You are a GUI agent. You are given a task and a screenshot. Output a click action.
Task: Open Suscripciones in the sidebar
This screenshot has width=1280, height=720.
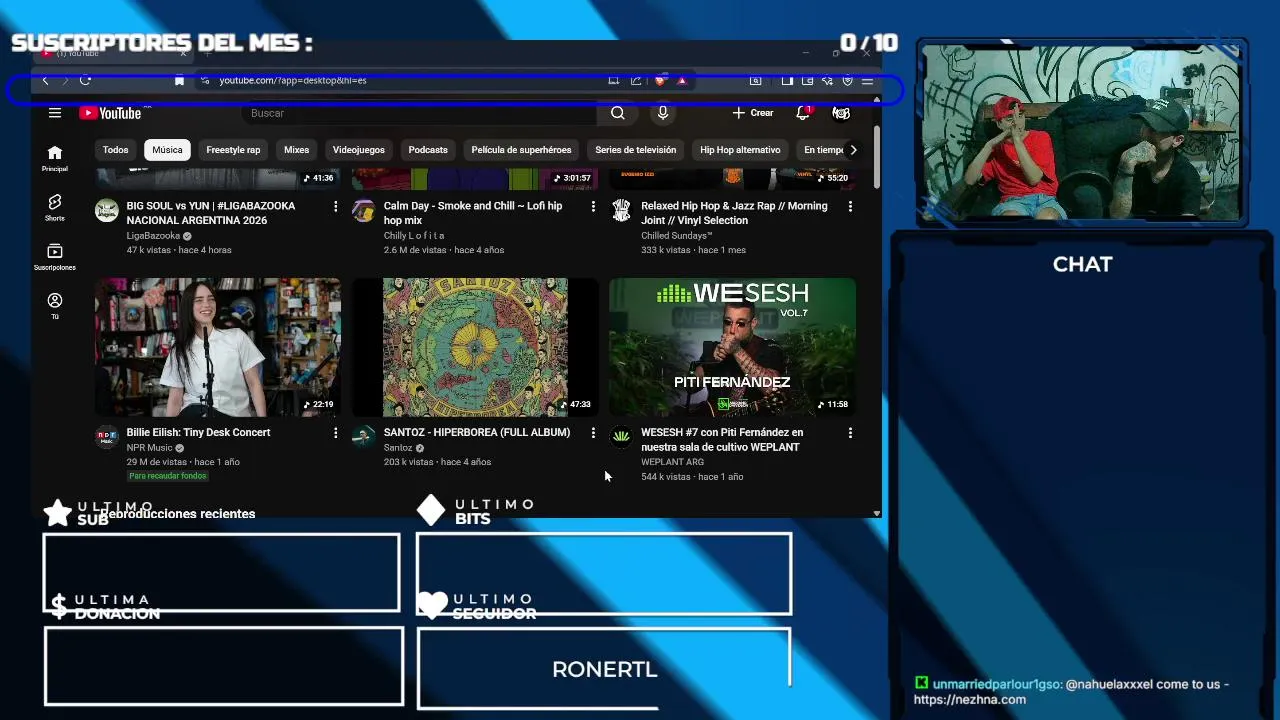[x=55, y=257]
